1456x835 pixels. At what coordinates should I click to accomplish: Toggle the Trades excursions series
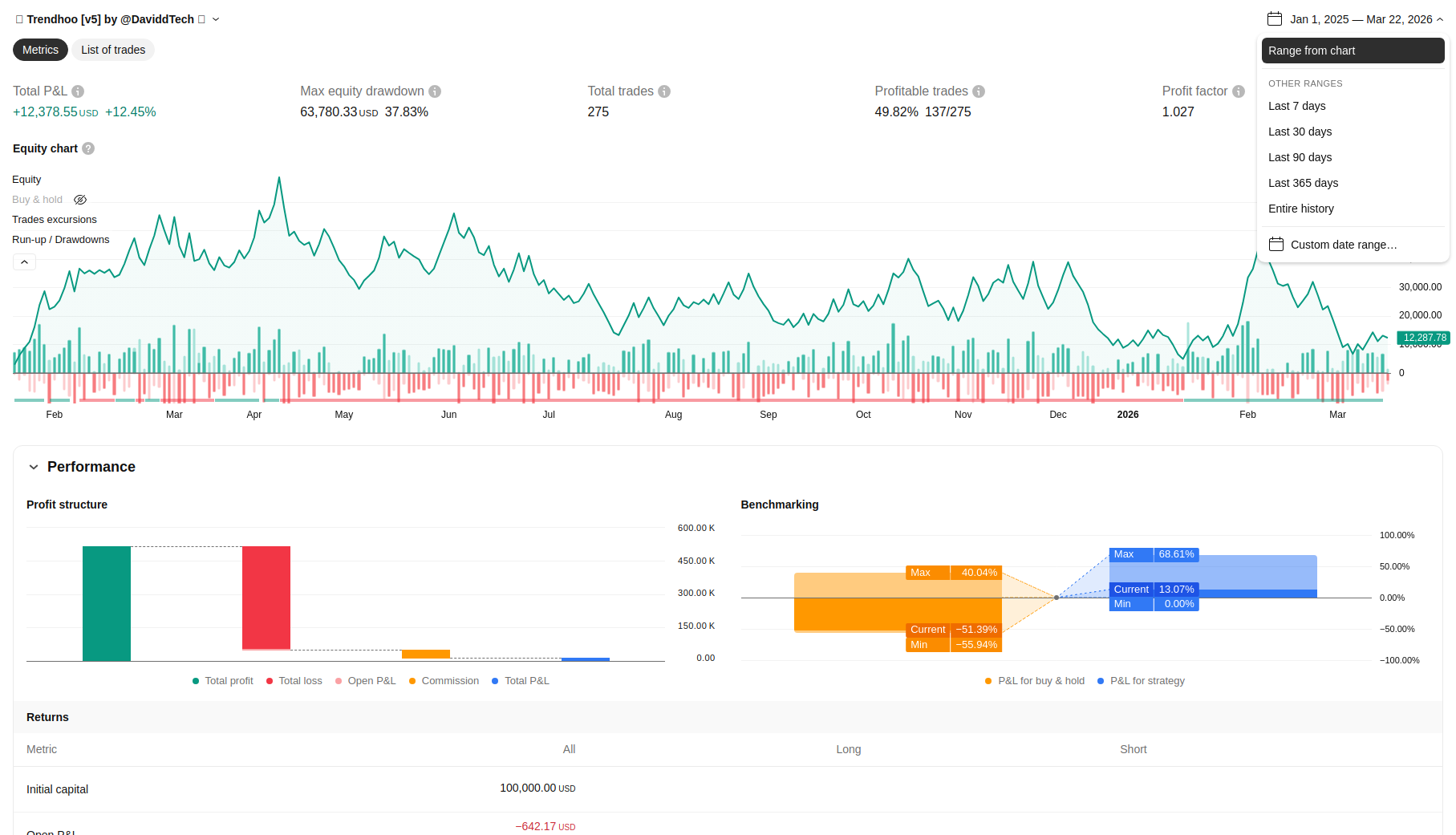coord(55,220)
